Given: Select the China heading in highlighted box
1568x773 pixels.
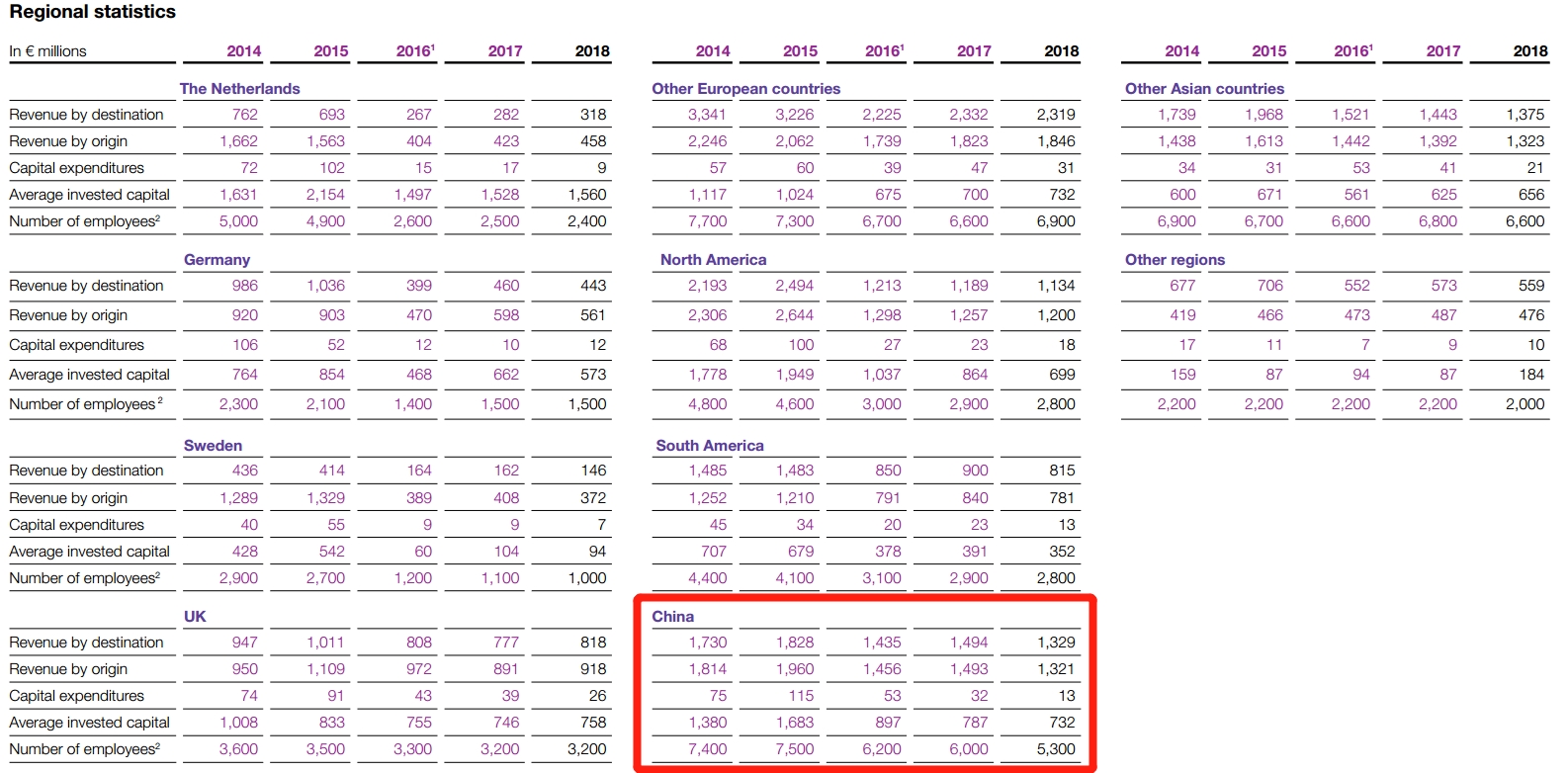Looking at the screenshot, I should point(672,617).
